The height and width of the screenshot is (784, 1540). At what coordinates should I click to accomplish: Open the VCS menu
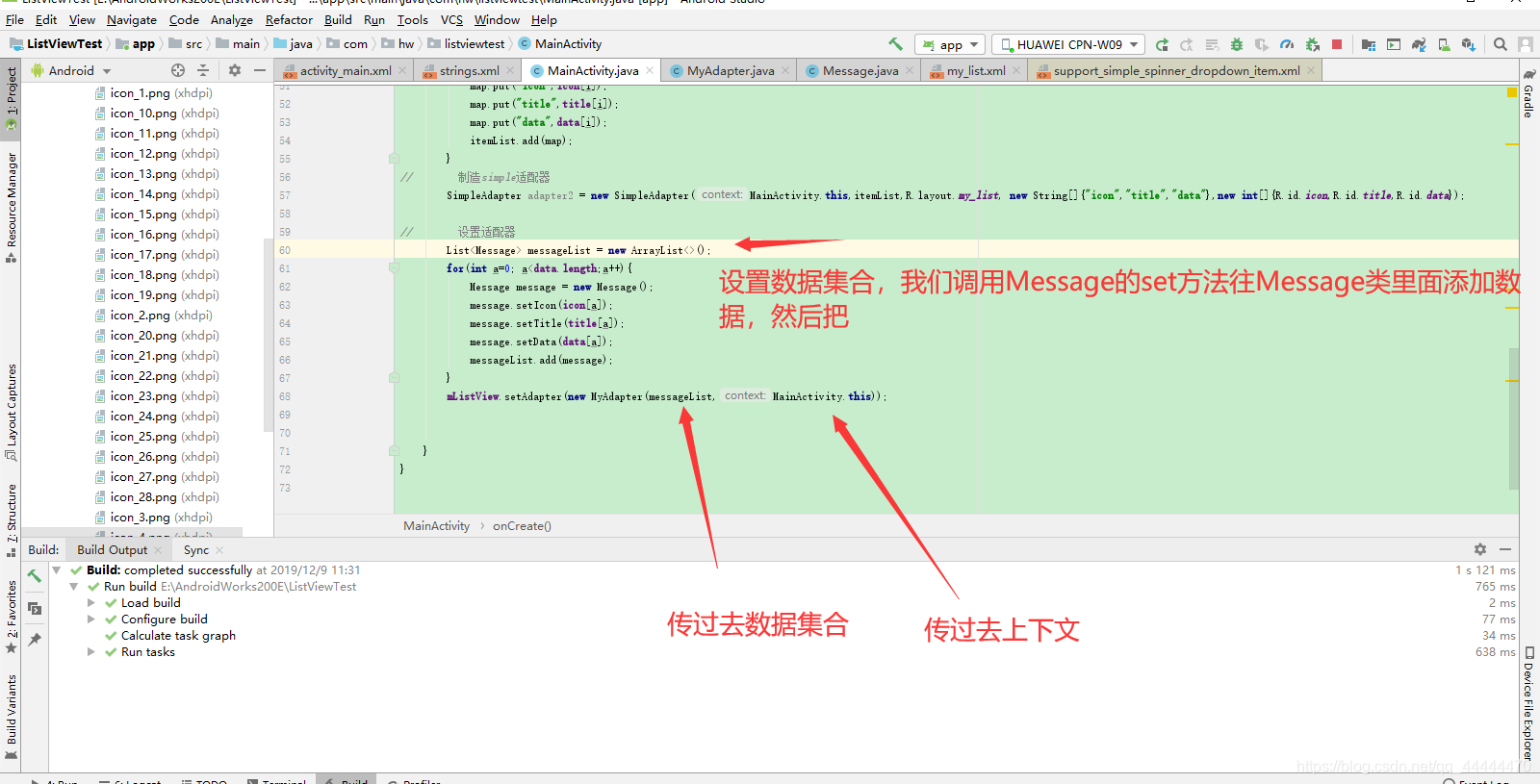[451, 19]
